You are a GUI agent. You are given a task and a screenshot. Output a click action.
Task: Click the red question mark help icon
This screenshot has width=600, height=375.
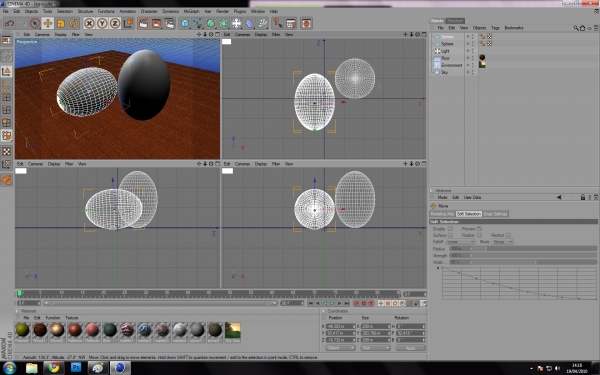(x=278, y=23)
